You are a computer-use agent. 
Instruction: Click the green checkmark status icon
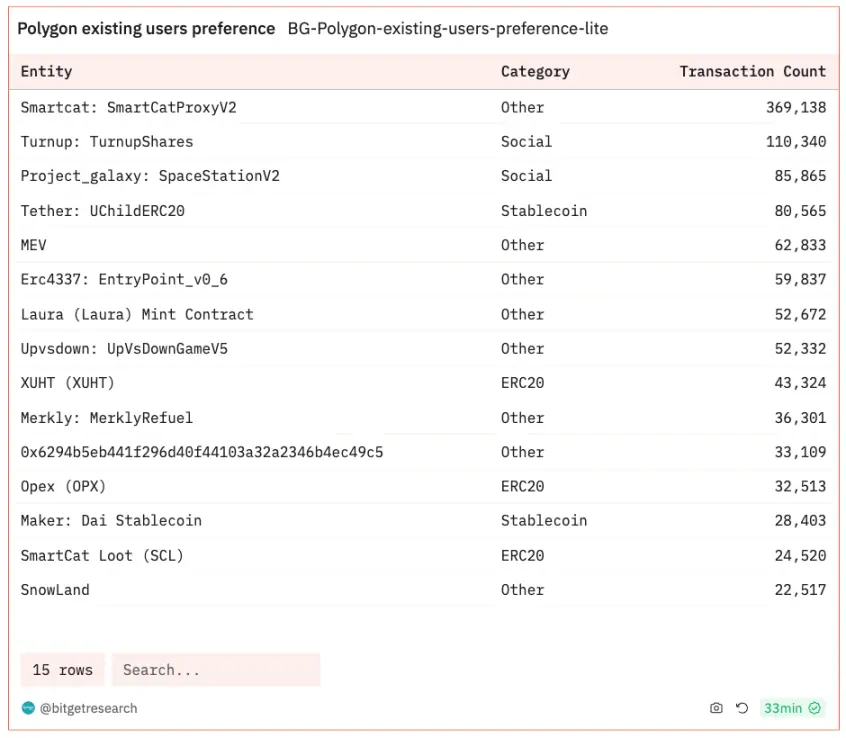[815, 708]
